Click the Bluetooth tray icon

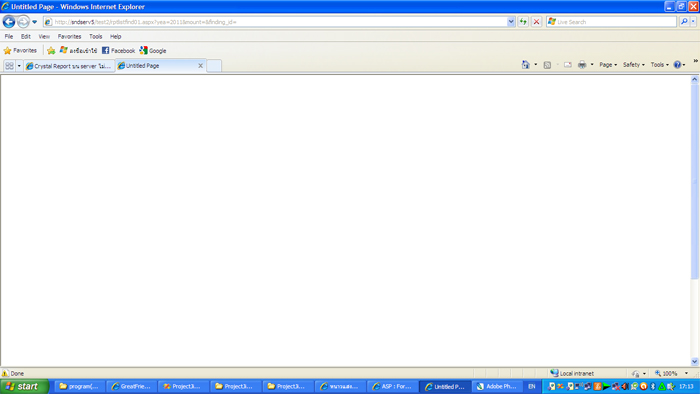click(x=653, y=386)
